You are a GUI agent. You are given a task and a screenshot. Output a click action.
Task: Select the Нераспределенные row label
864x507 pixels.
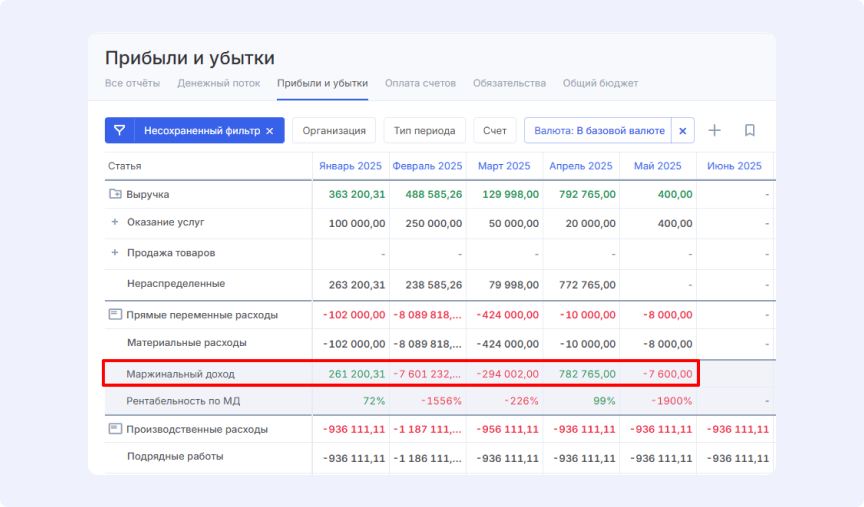point(176,283)
